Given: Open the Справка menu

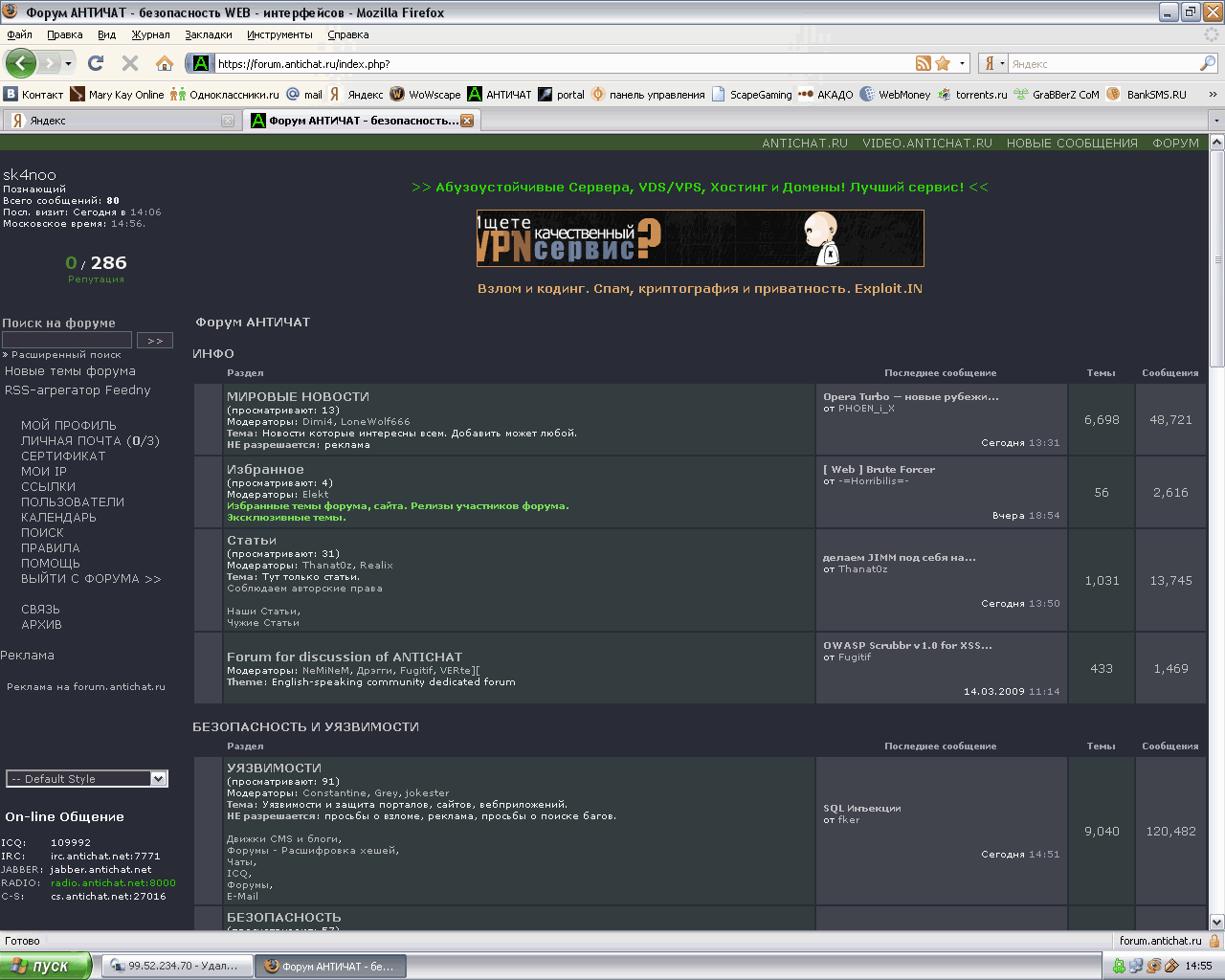Looking at the screenshot, I should tap(347, 34).
